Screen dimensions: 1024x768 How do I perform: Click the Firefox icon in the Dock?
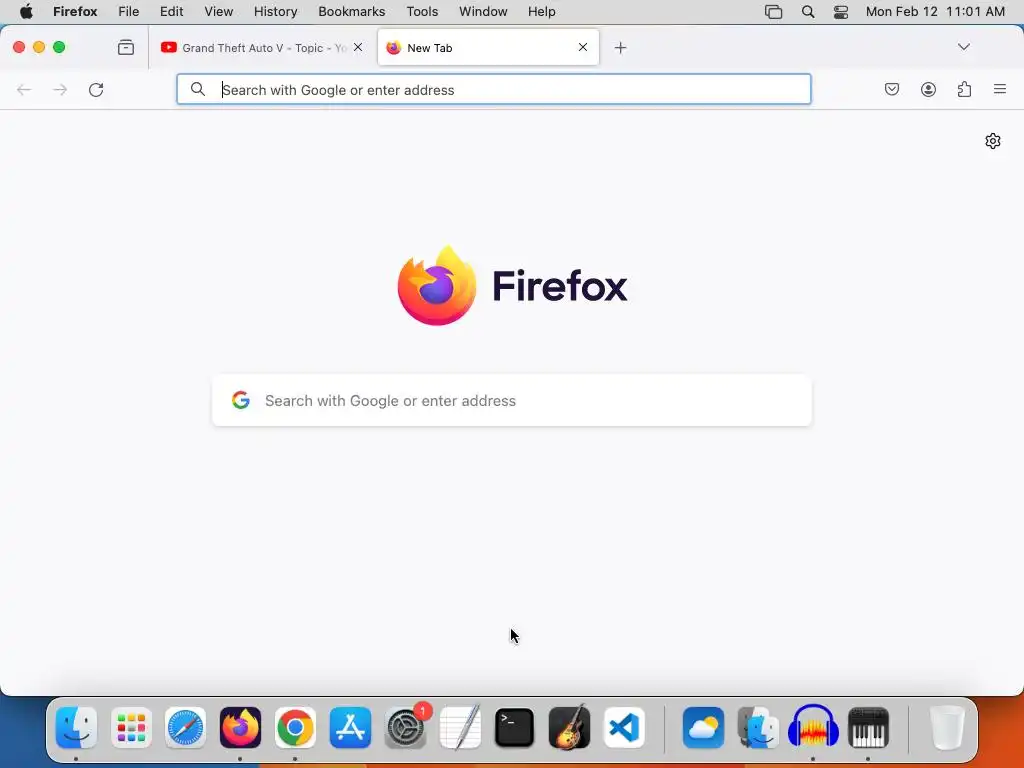[x=240, y=728]
